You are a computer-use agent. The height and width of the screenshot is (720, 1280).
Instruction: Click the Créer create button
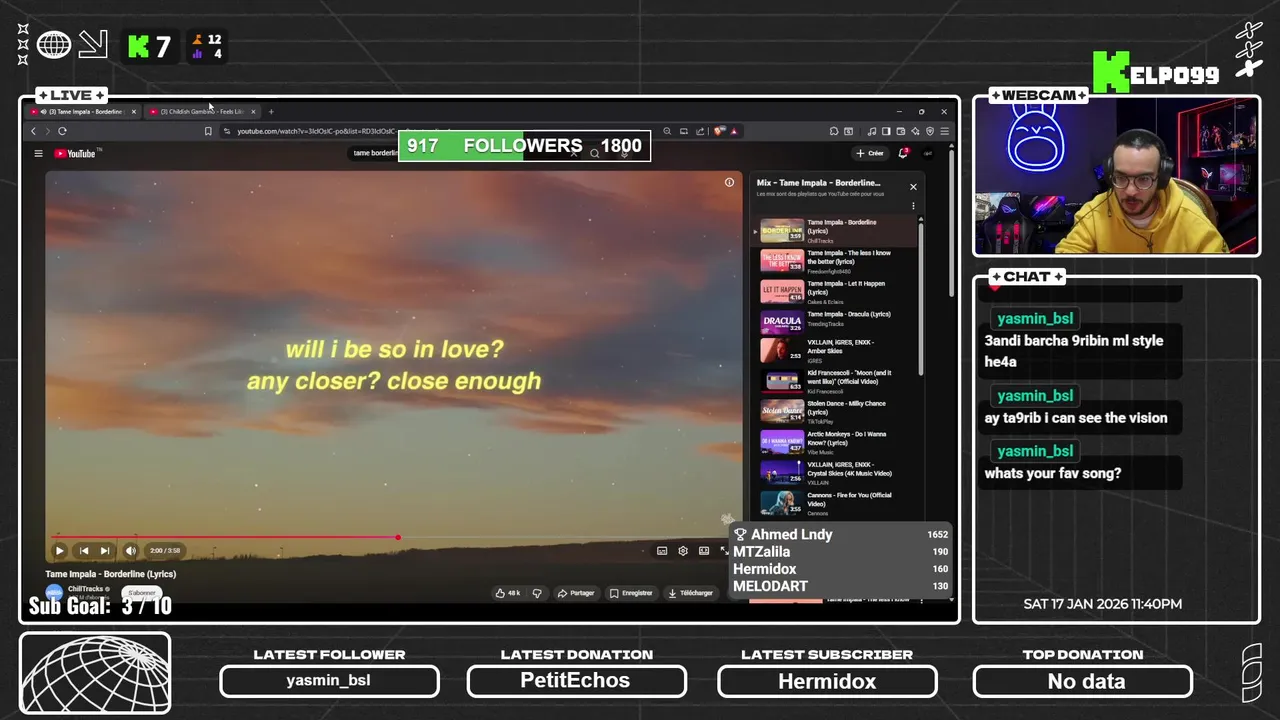tap(870, 153)
